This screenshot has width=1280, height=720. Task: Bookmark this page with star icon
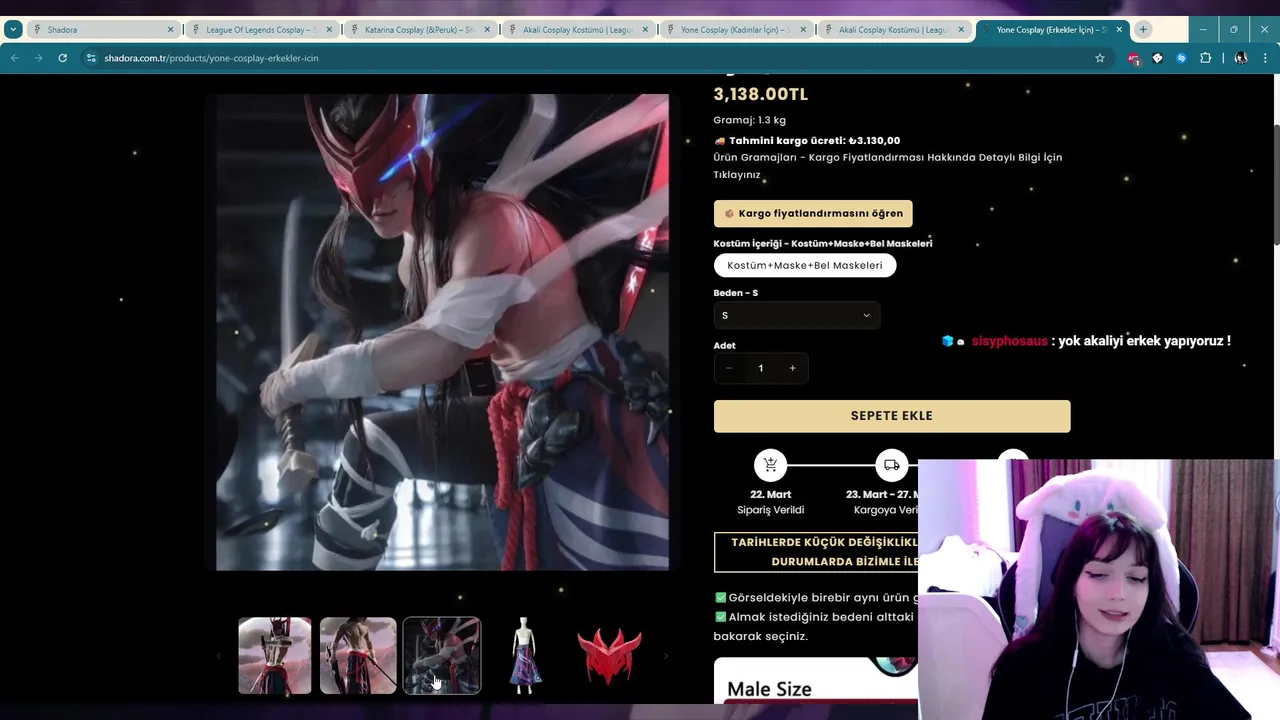1100,58
